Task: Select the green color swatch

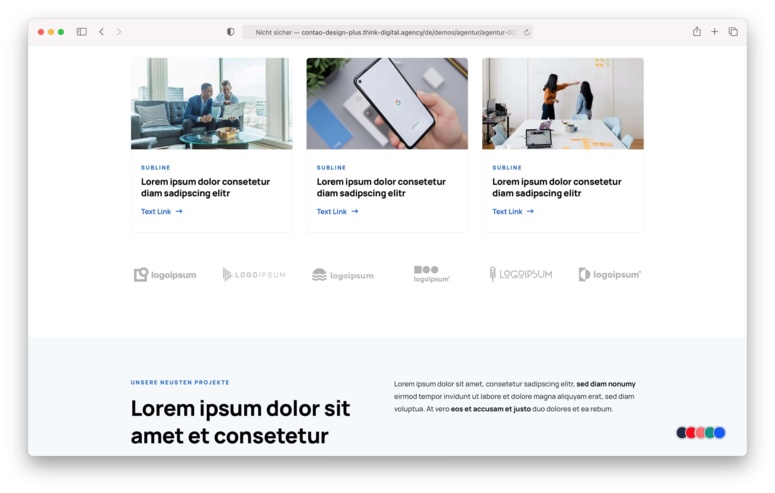Action: (710, 433)
